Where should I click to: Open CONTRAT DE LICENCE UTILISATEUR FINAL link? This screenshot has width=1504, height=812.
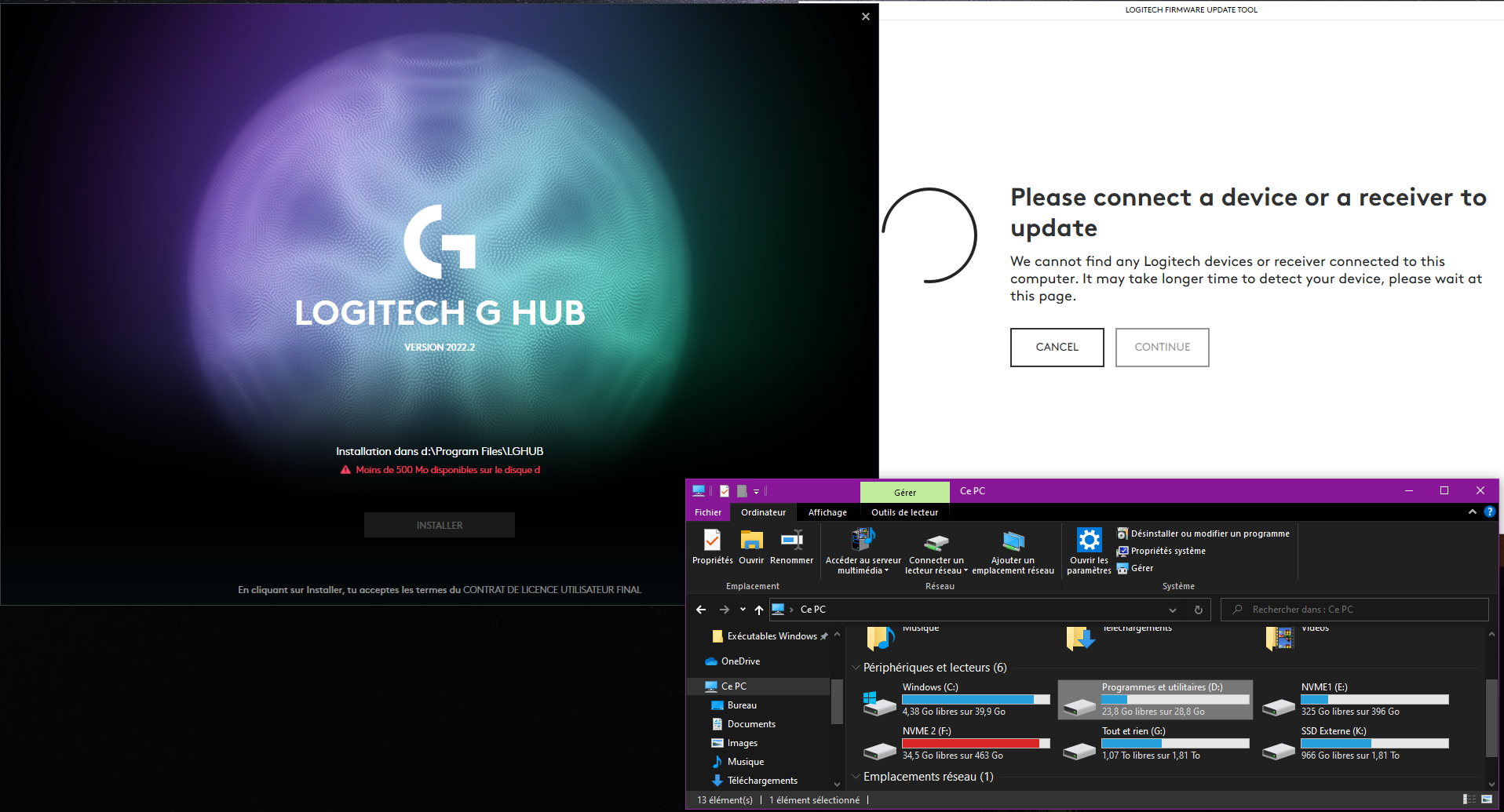[x=552, y=590]
